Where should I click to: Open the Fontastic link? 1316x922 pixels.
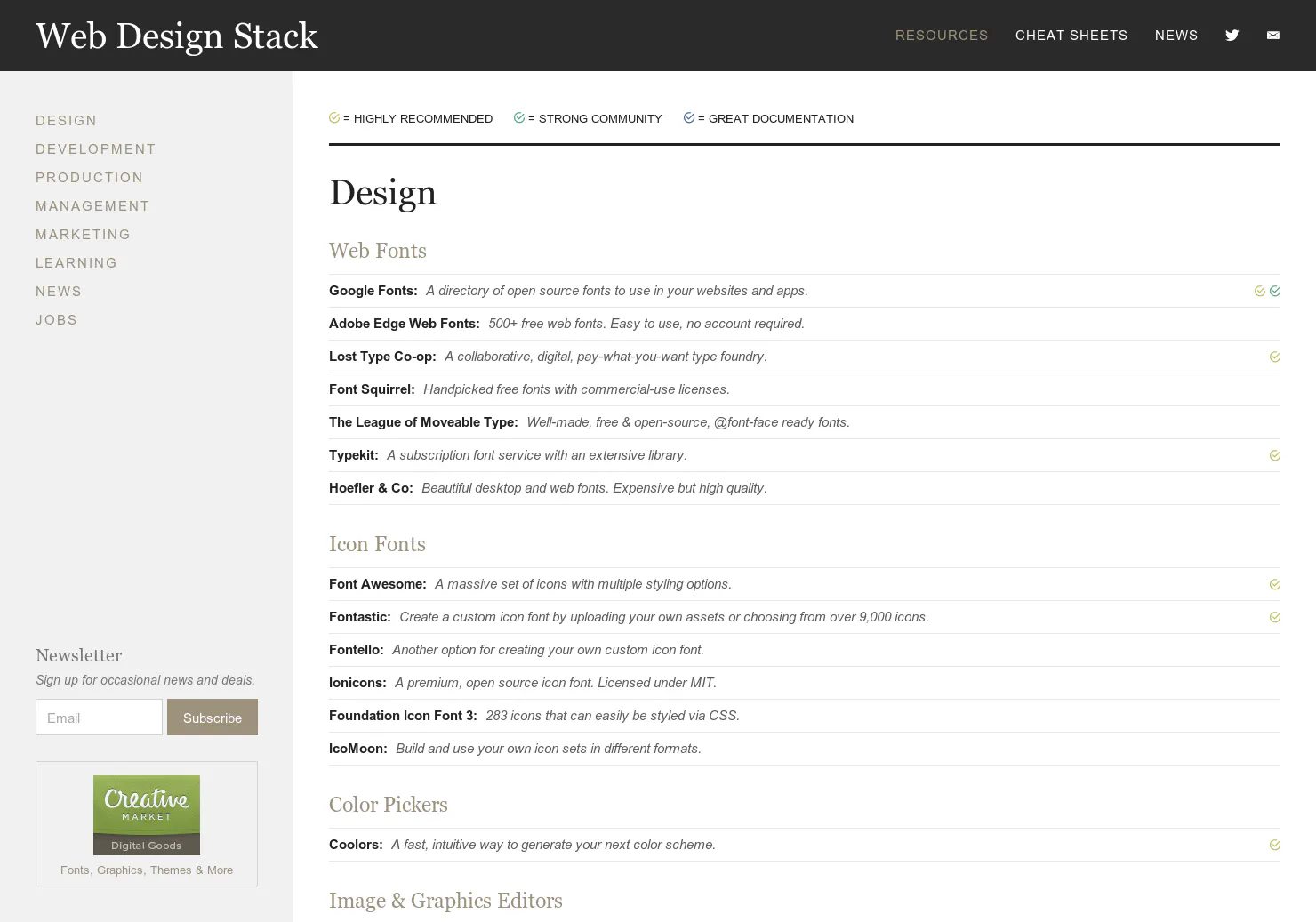(360, 617)
